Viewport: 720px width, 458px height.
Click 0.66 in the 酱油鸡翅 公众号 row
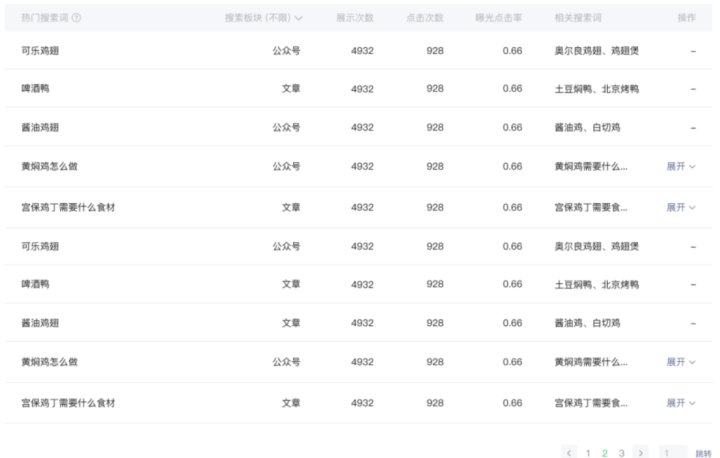click(512, 127)
